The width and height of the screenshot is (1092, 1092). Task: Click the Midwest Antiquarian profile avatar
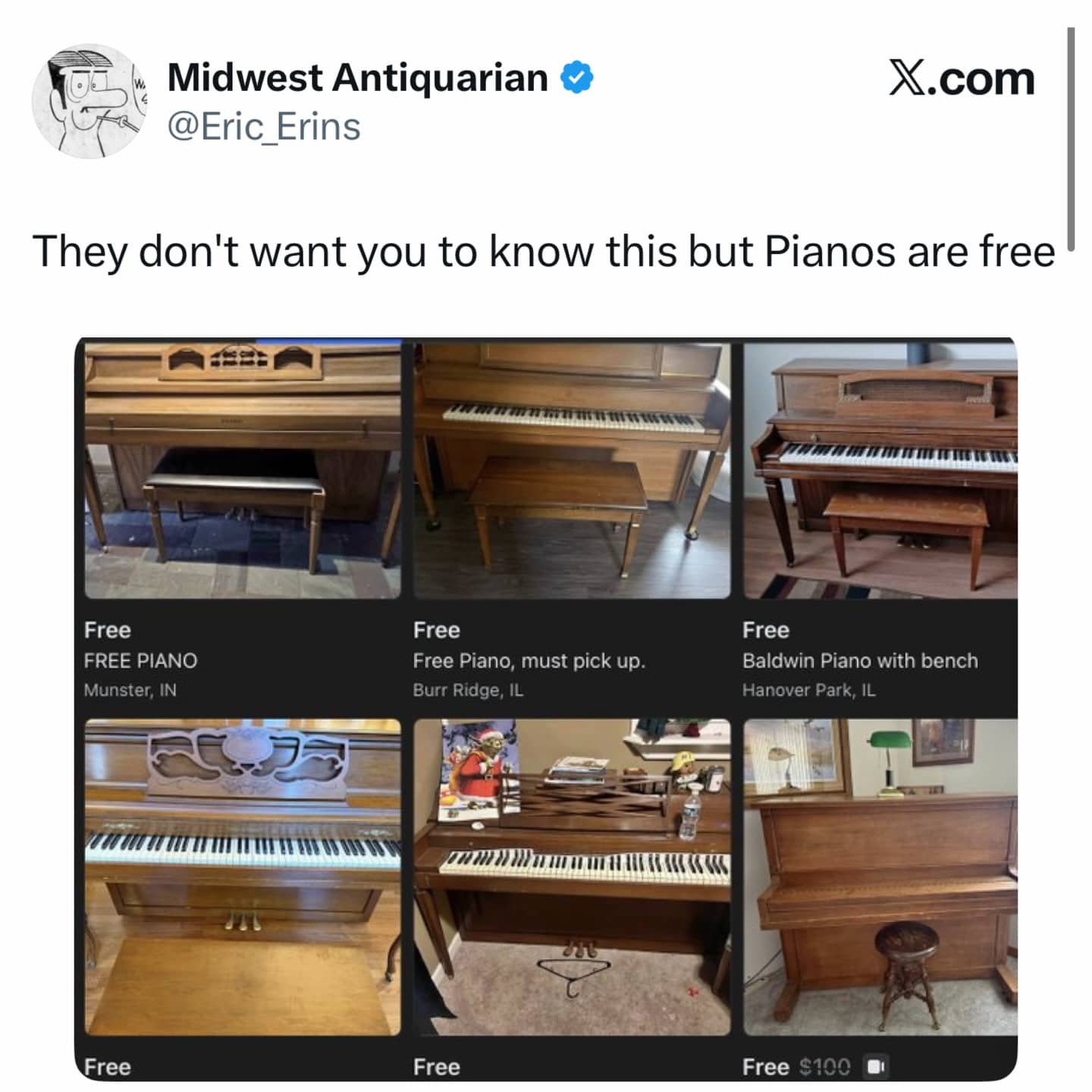tap(89, 101)
